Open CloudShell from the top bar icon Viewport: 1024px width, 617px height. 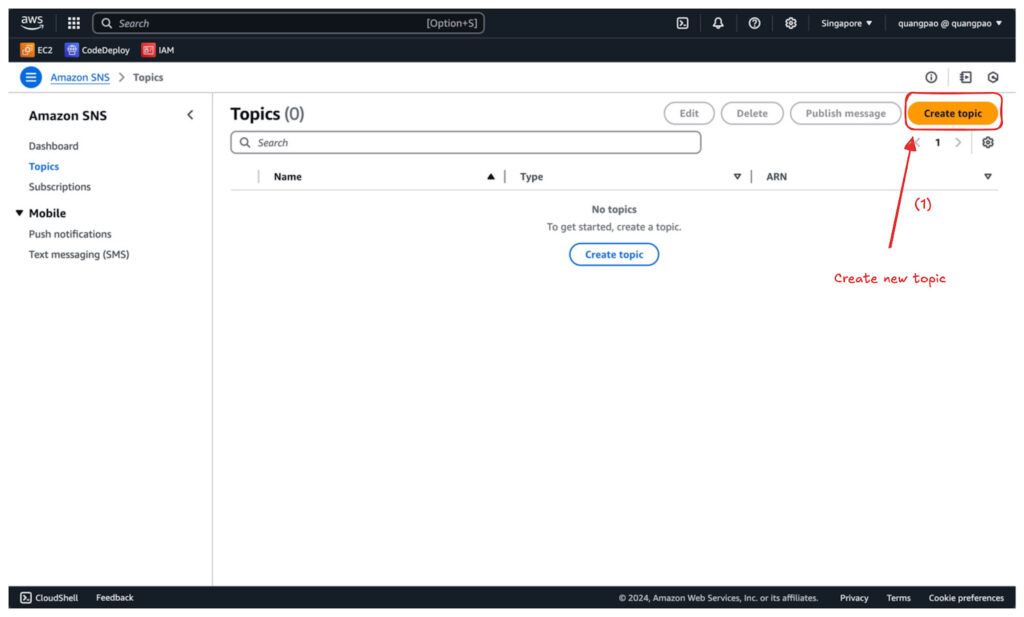(682, 24)
